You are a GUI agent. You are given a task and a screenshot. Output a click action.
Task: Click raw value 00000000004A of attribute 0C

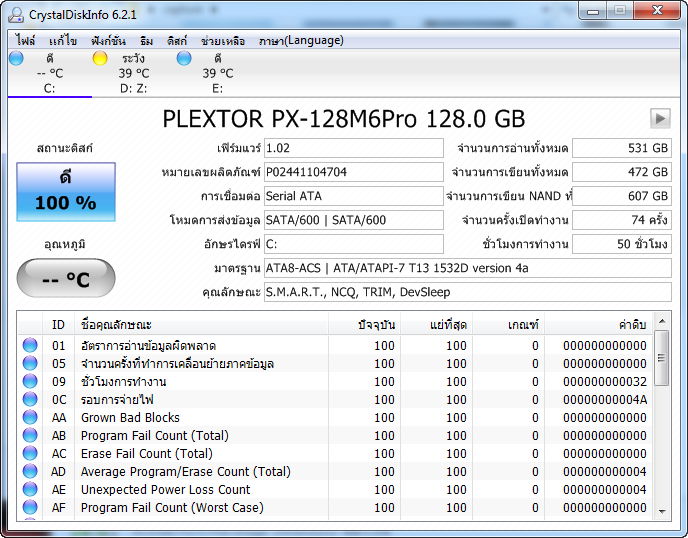pyautogui.click(x=605, y=400)
